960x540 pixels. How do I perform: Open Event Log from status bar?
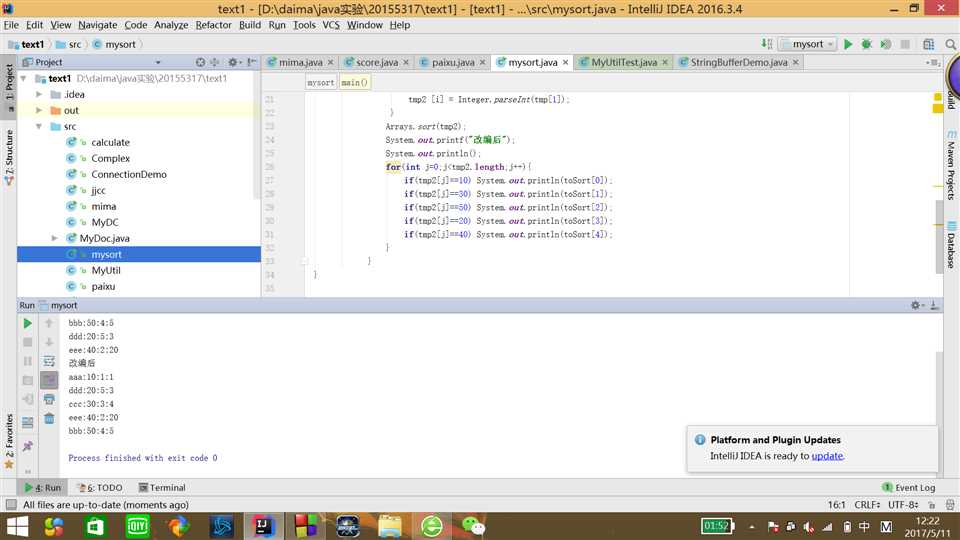tap(909, 487)
